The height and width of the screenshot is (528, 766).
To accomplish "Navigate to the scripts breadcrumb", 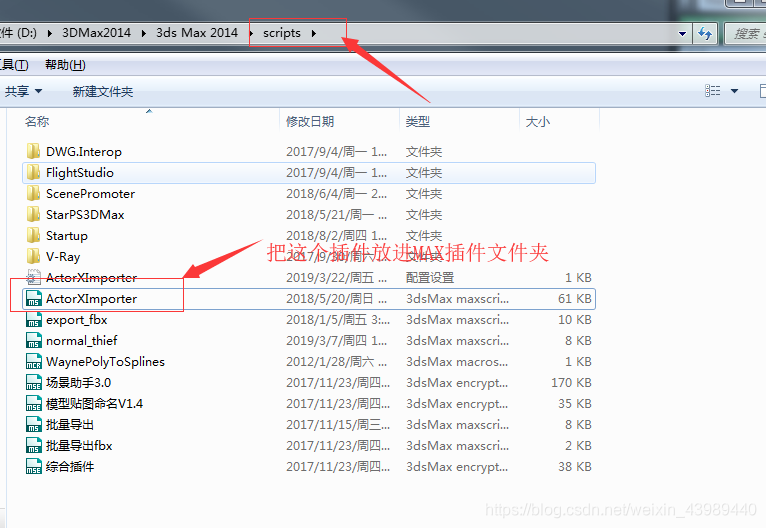I will (282, 33).
